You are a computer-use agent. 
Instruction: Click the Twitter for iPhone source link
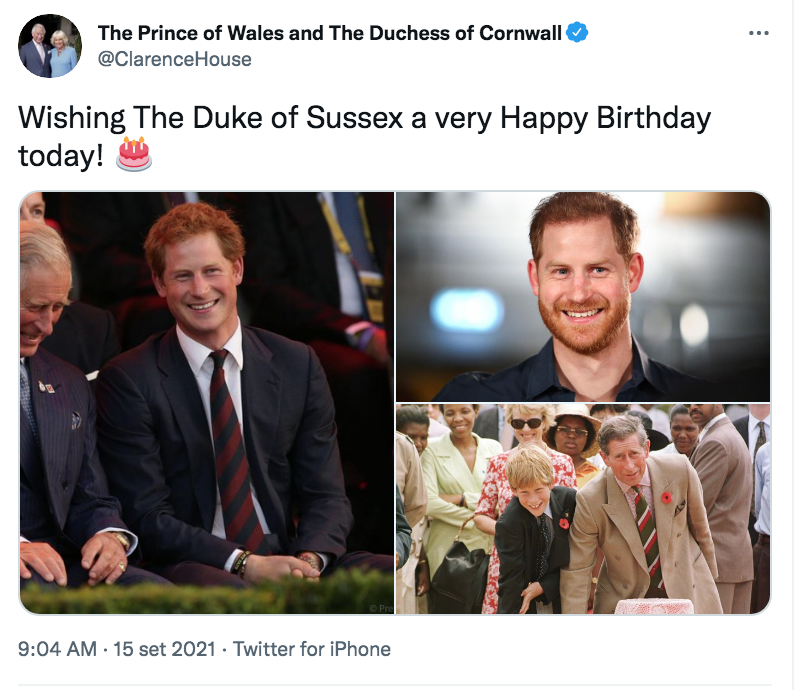click(x=312, y=649)
